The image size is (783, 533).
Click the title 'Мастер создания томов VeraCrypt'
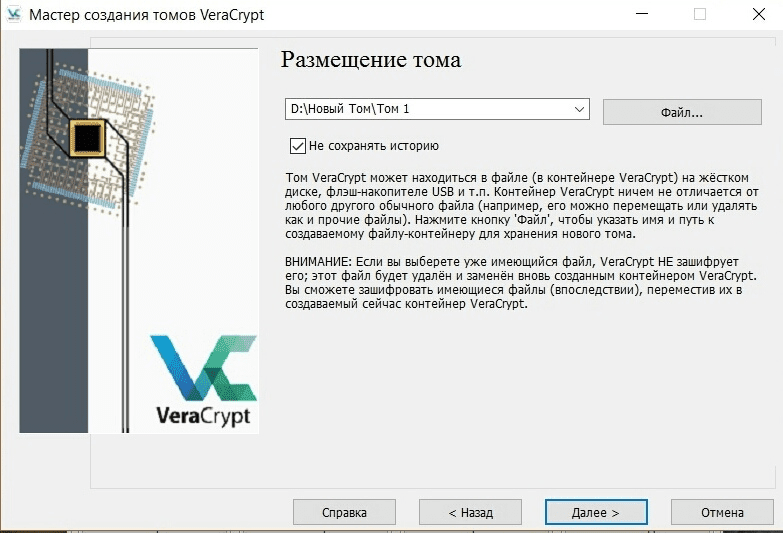click(146, 15)
